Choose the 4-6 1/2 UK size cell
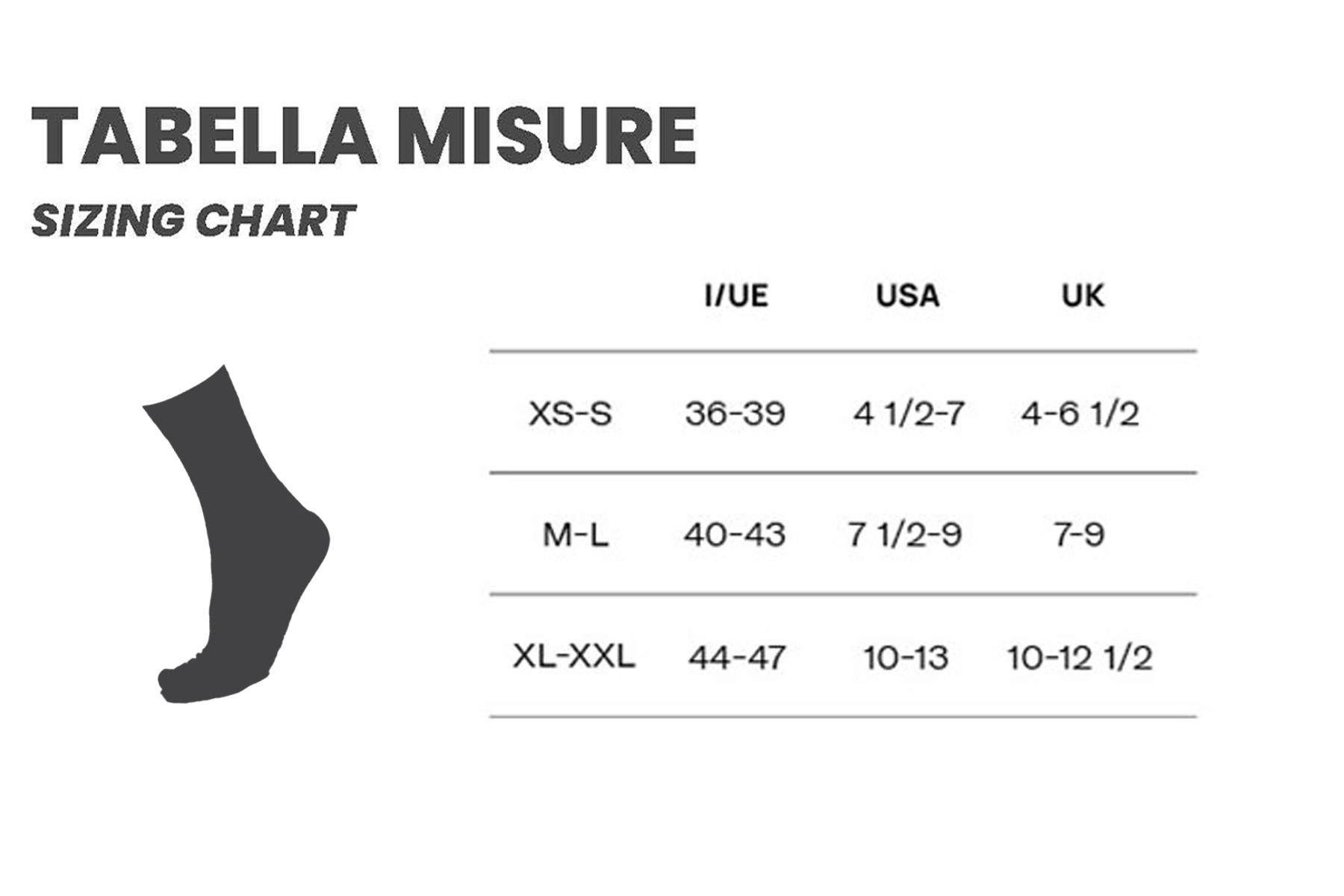 [x=1080, y=413]
